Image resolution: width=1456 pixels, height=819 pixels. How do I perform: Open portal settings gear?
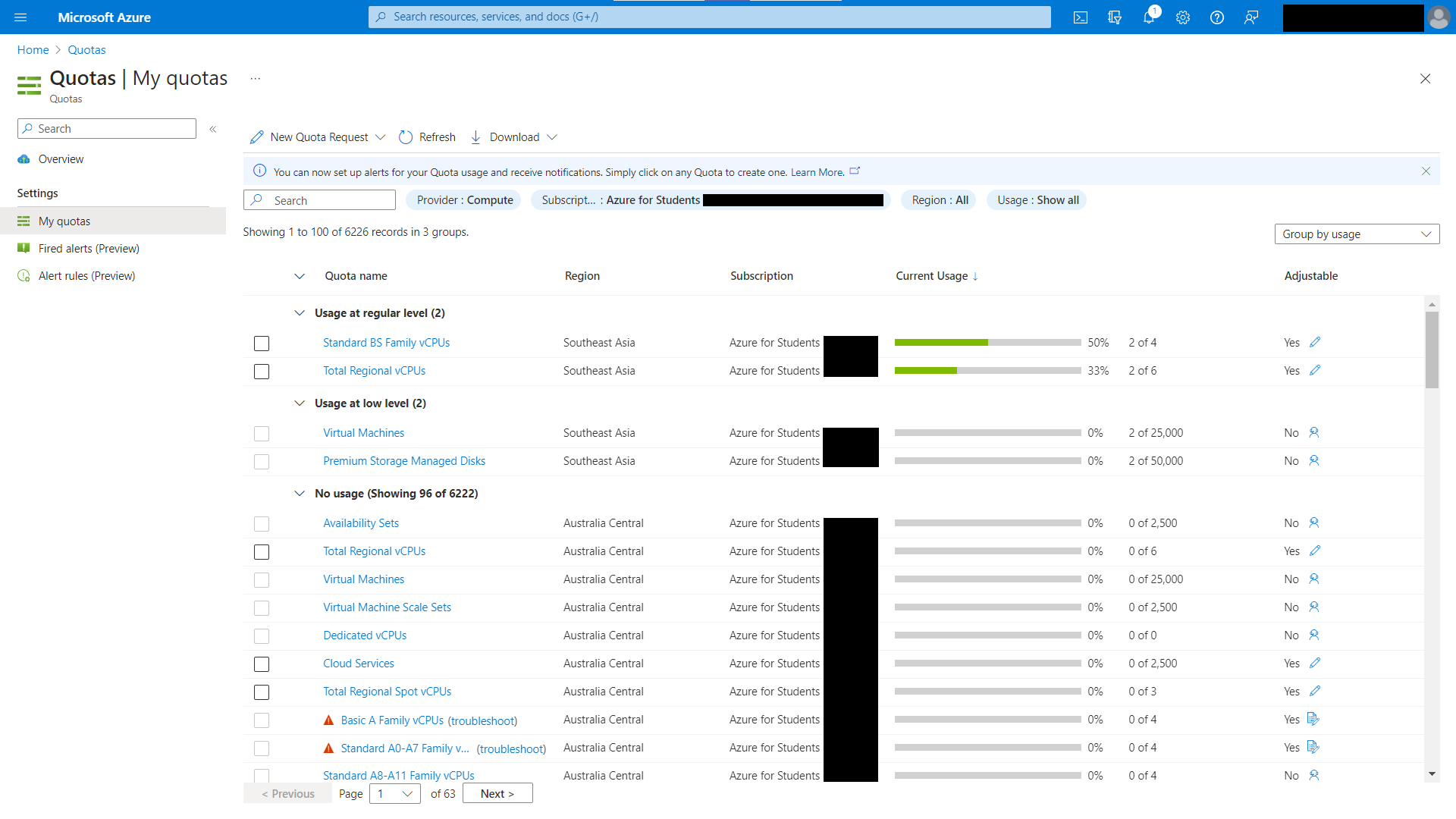[1183, 17]
